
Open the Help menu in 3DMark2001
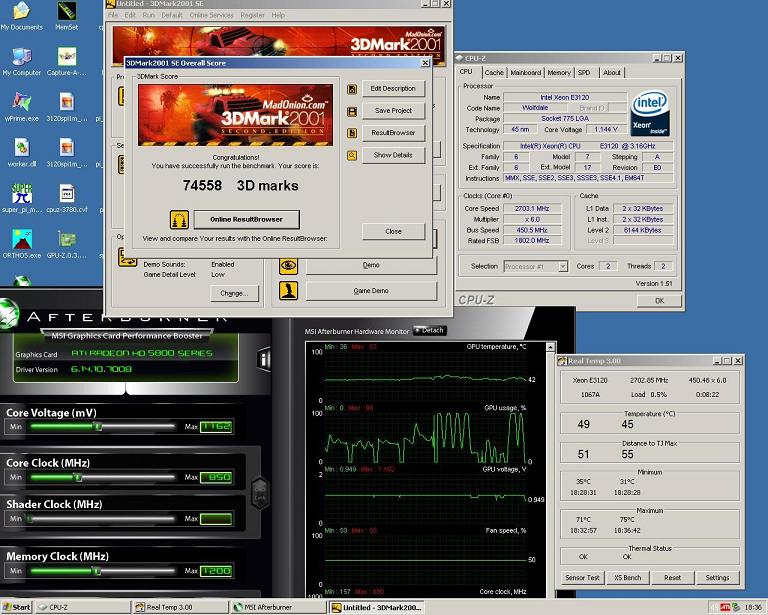point(278,15)
